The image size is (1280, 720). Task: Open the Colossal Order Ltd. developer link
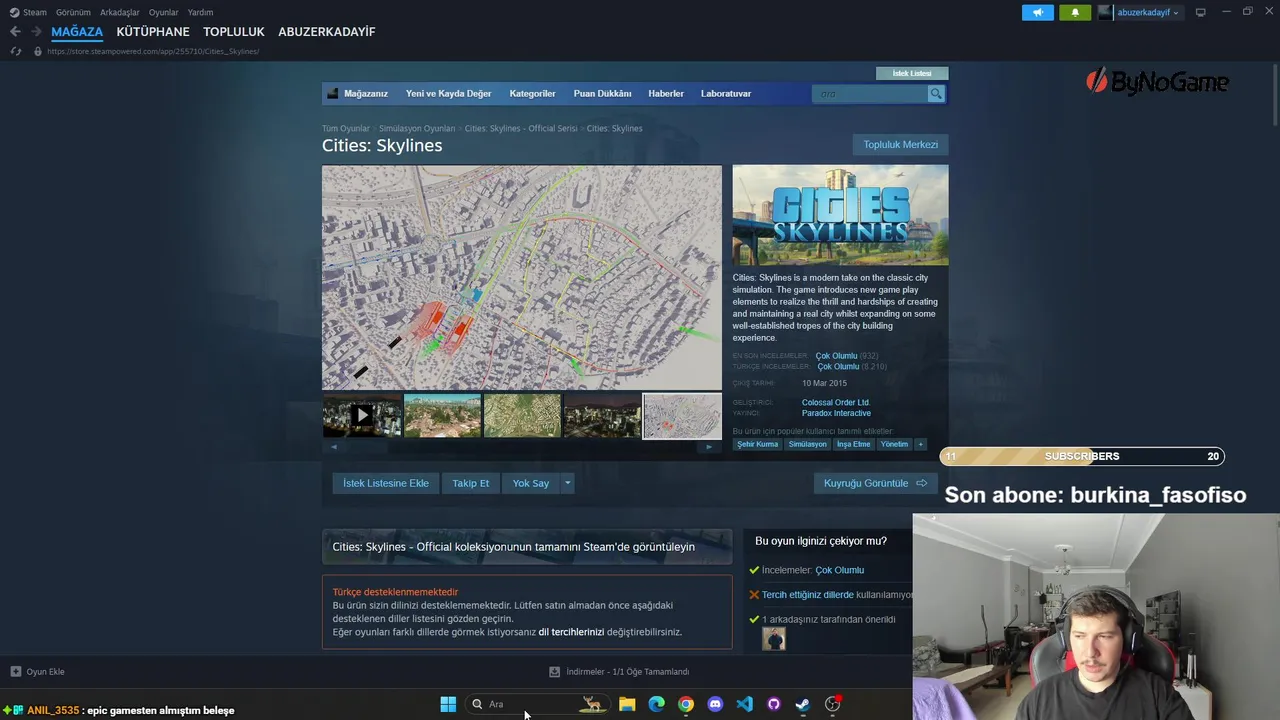(x=836, y=402)
